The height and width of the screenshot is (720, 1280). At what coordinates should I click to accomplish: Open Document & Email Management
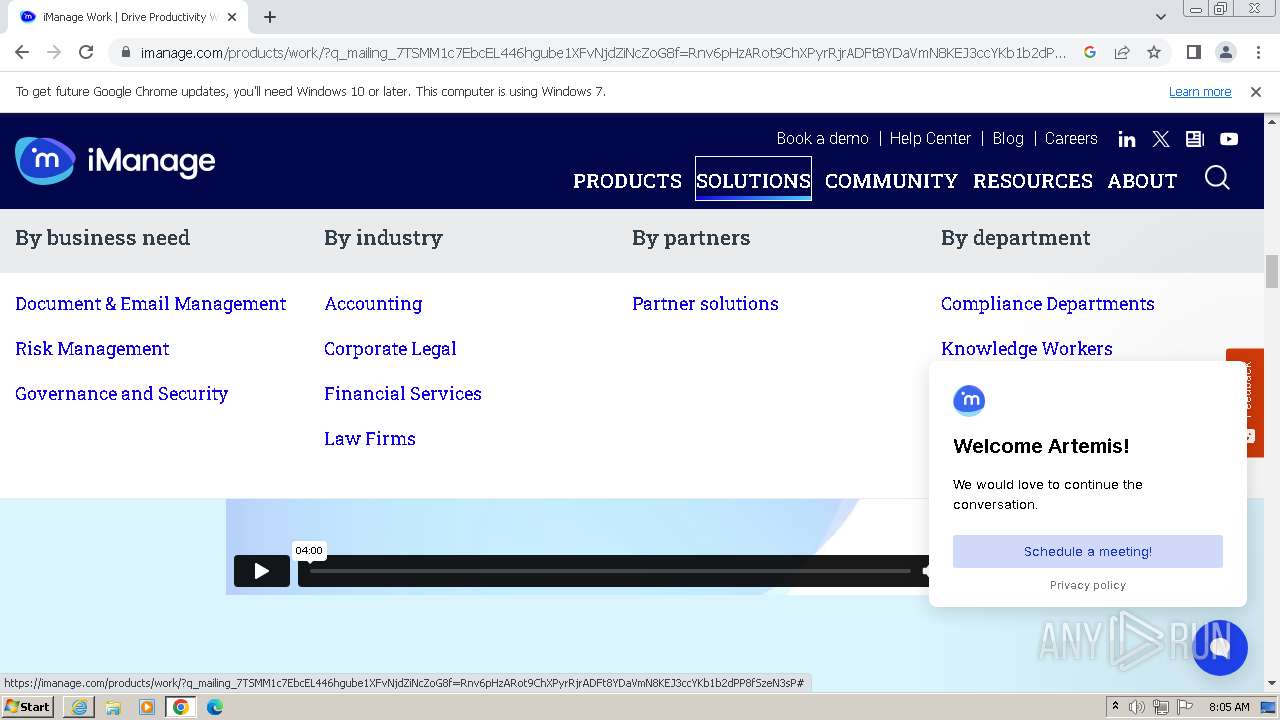[150, 304]
